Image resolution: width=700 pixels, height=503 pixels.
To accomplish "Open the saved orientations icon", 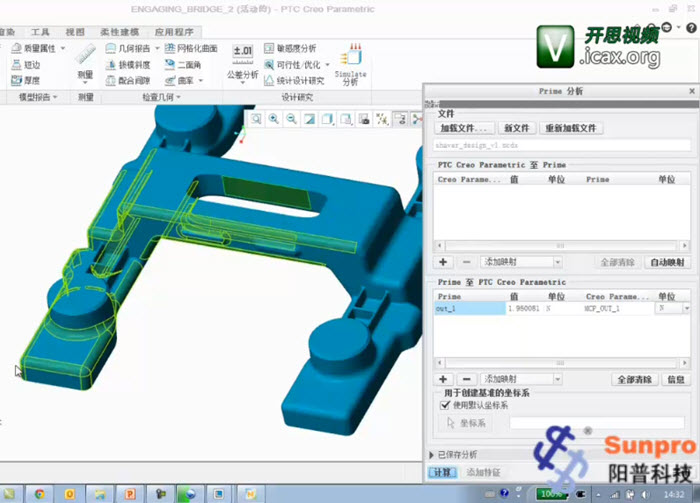I will click(346, 119).
